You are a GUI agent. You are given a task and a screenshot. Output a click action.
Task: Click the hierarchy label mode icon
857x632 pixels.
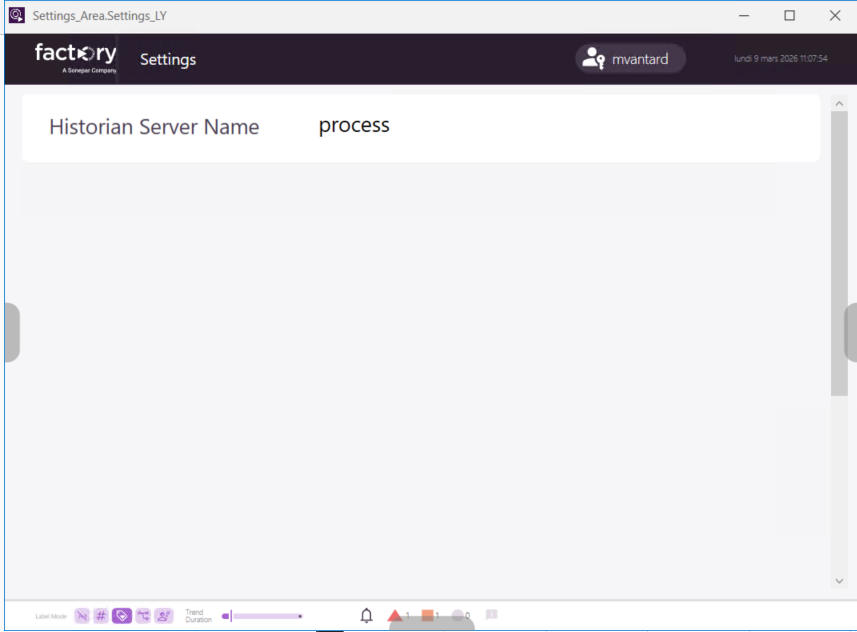(x=143, y=616)
